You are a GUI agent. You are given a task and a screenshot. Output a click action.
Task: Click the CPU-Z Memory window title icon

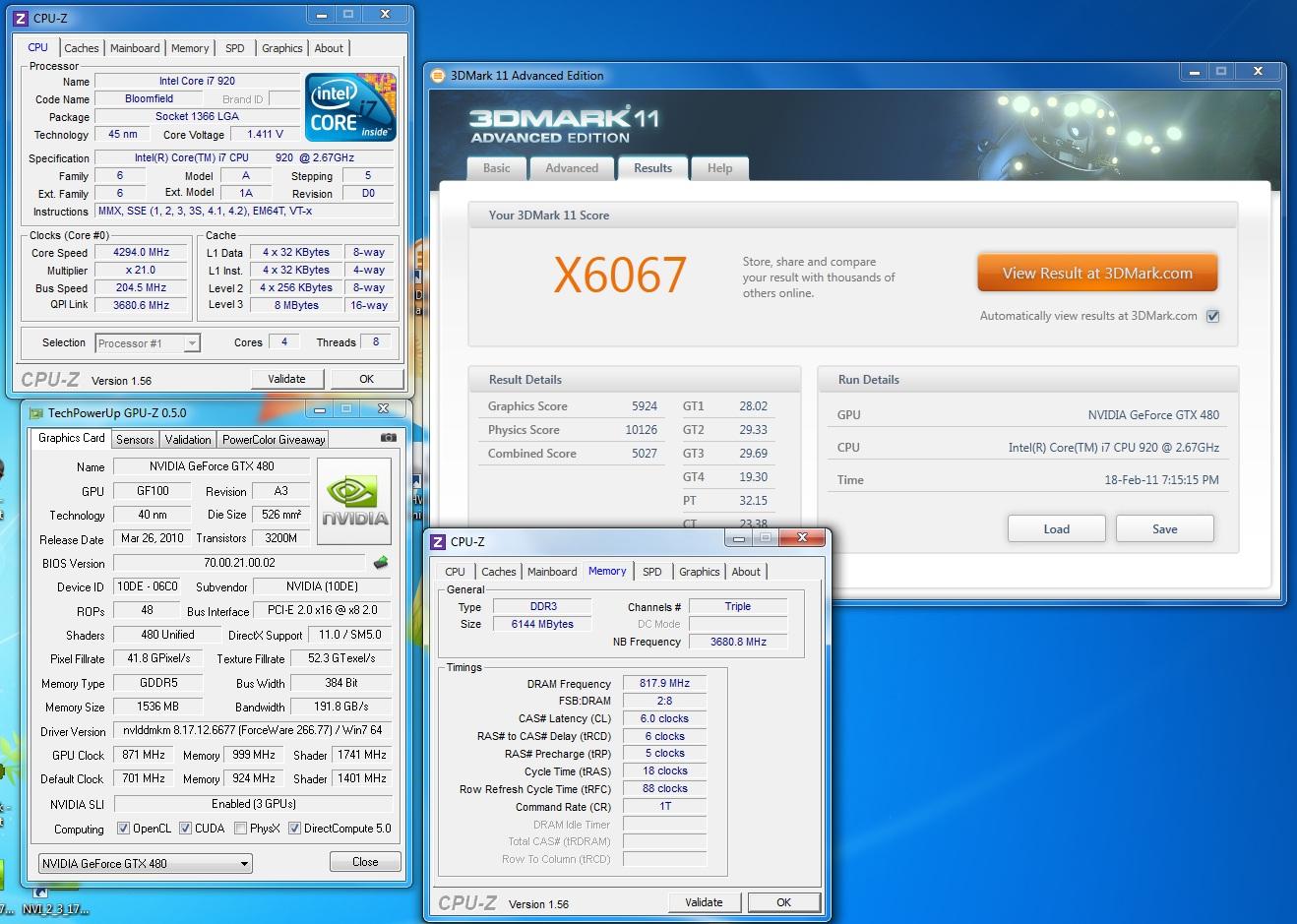coord(438,541)
